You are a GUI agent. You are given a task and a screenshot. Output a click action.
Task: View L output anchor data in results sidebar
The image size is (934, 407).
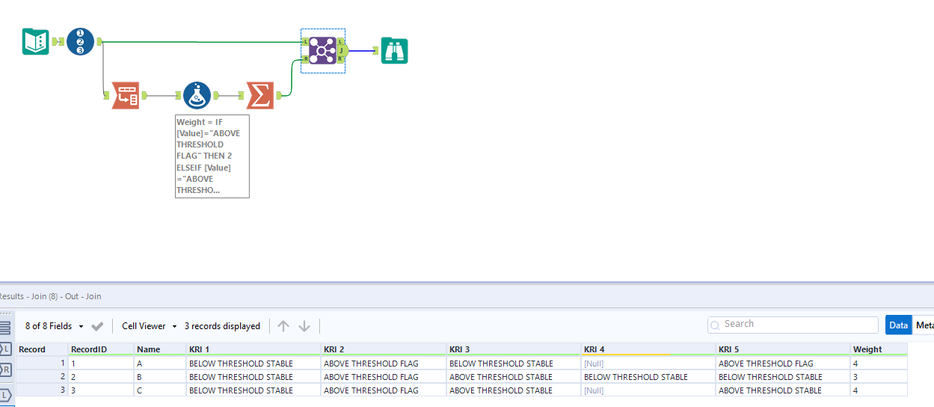[x=5, y=394]
